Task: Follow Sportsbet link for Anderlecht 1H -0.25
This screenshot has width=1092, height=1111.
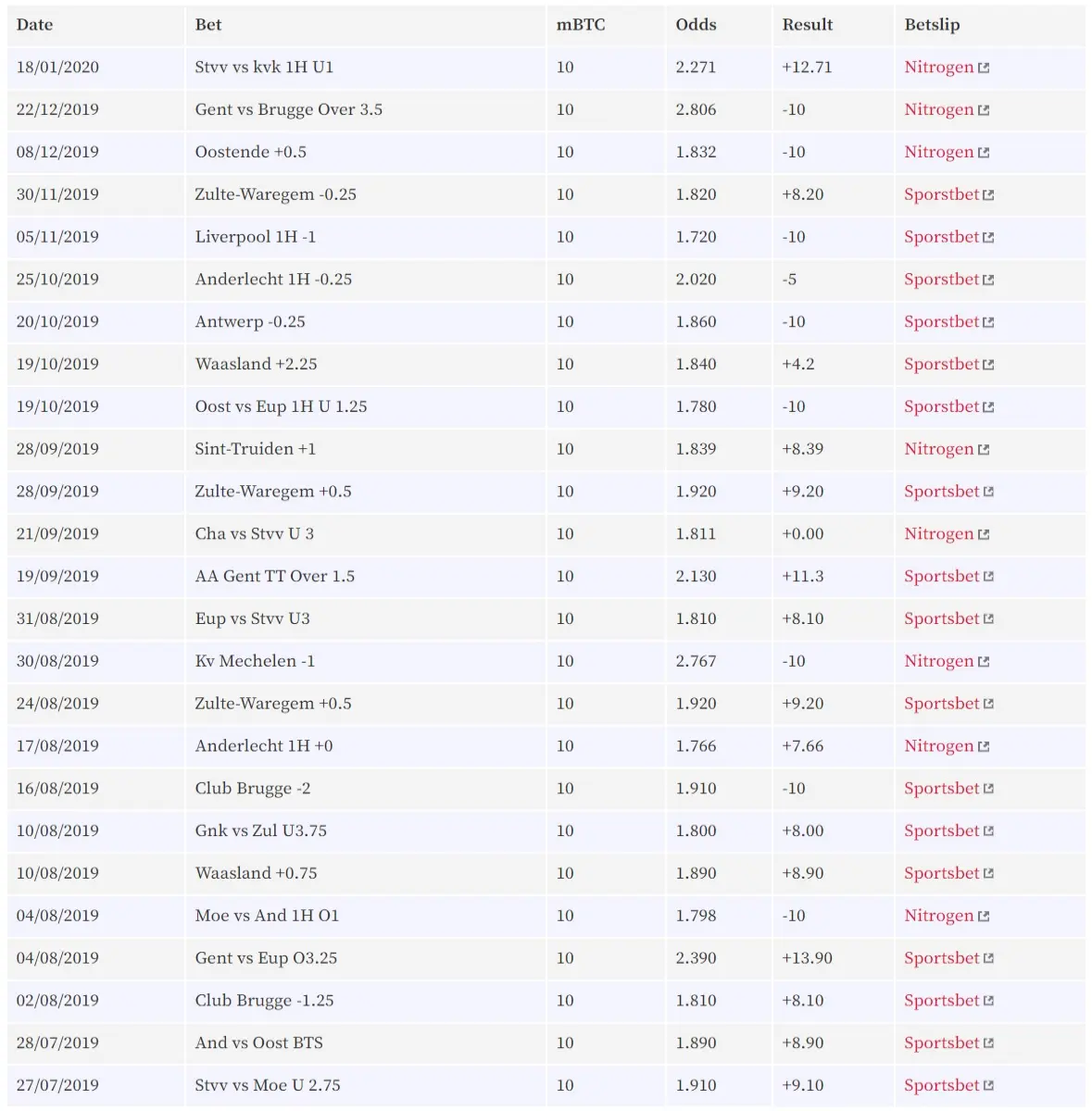Action: click(942, 279)
